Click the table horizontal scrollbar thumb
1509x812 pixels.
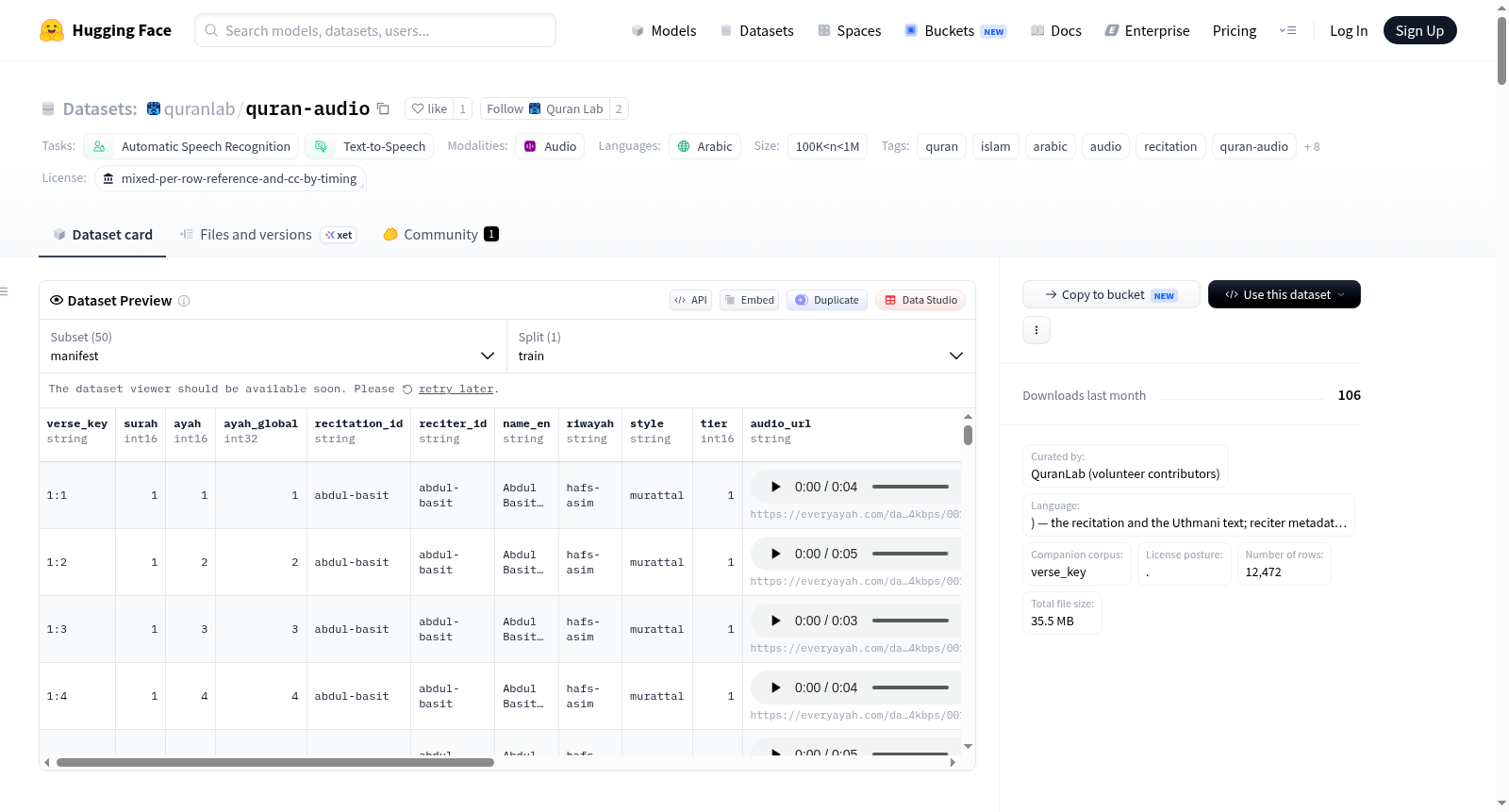pos(275,762)
